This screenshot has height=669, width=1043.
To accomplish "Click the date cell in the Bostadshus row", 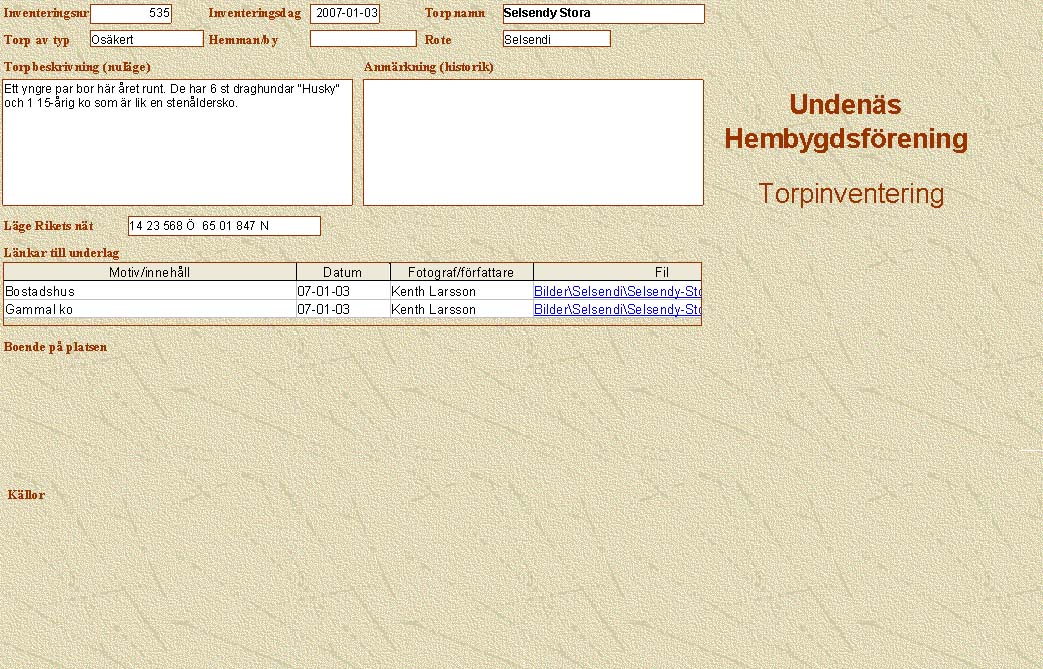I will click(343, 291).
